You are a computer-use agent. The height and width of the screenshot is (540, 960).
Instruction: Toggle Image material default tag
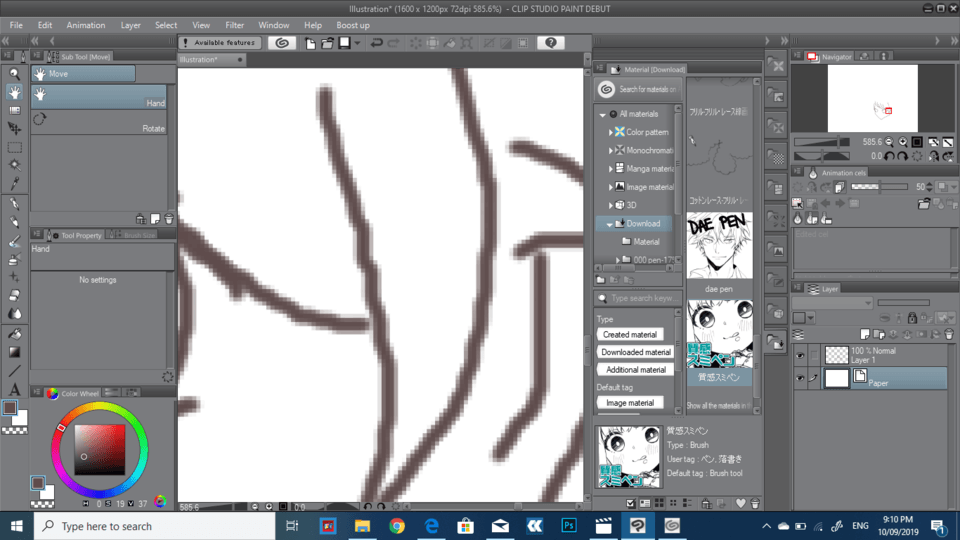[x=629, y=403]
